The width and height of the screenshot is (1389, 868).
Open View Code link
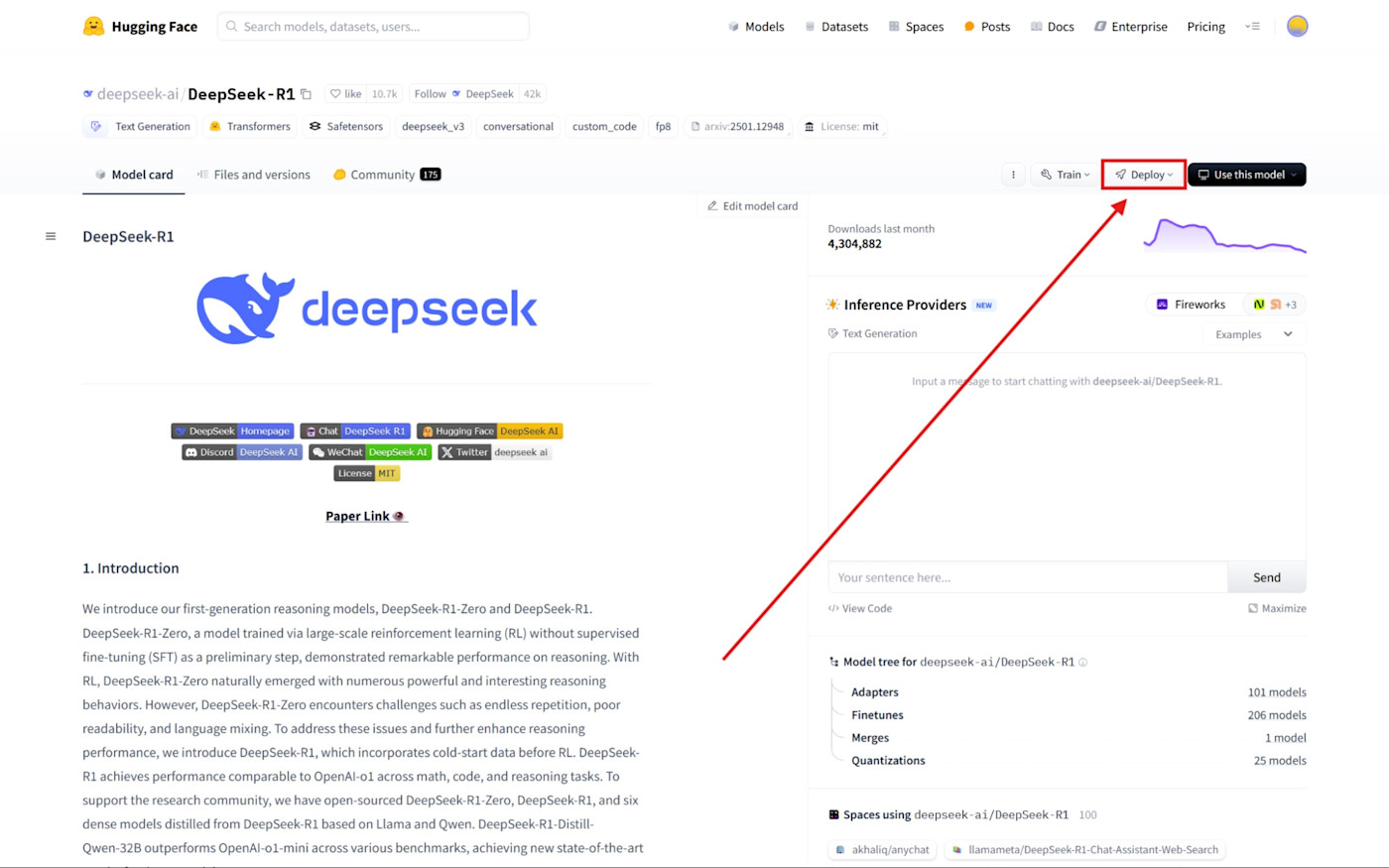860,608
